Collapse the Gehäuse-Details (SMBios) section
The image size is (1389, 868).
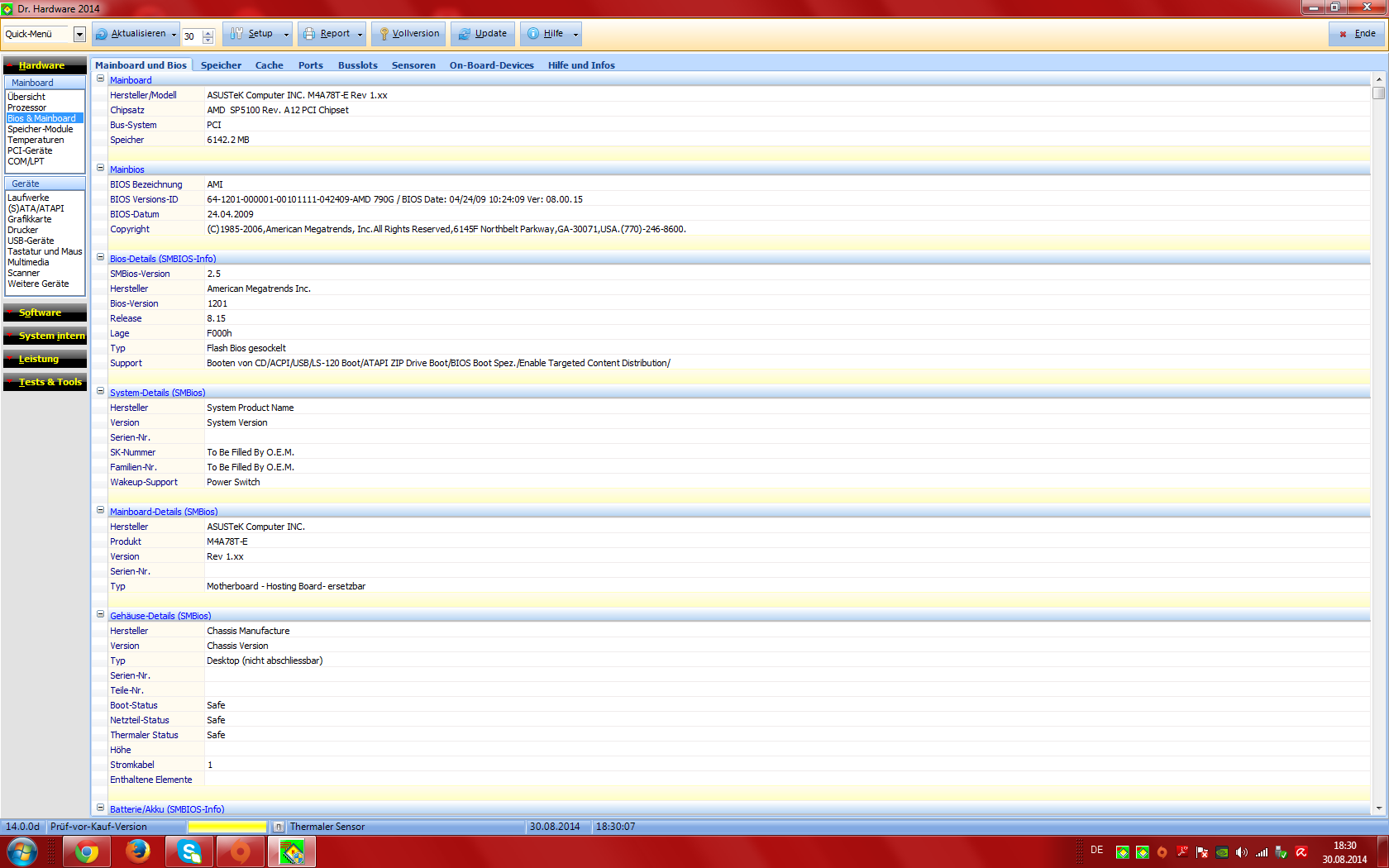tap(101, 615)
